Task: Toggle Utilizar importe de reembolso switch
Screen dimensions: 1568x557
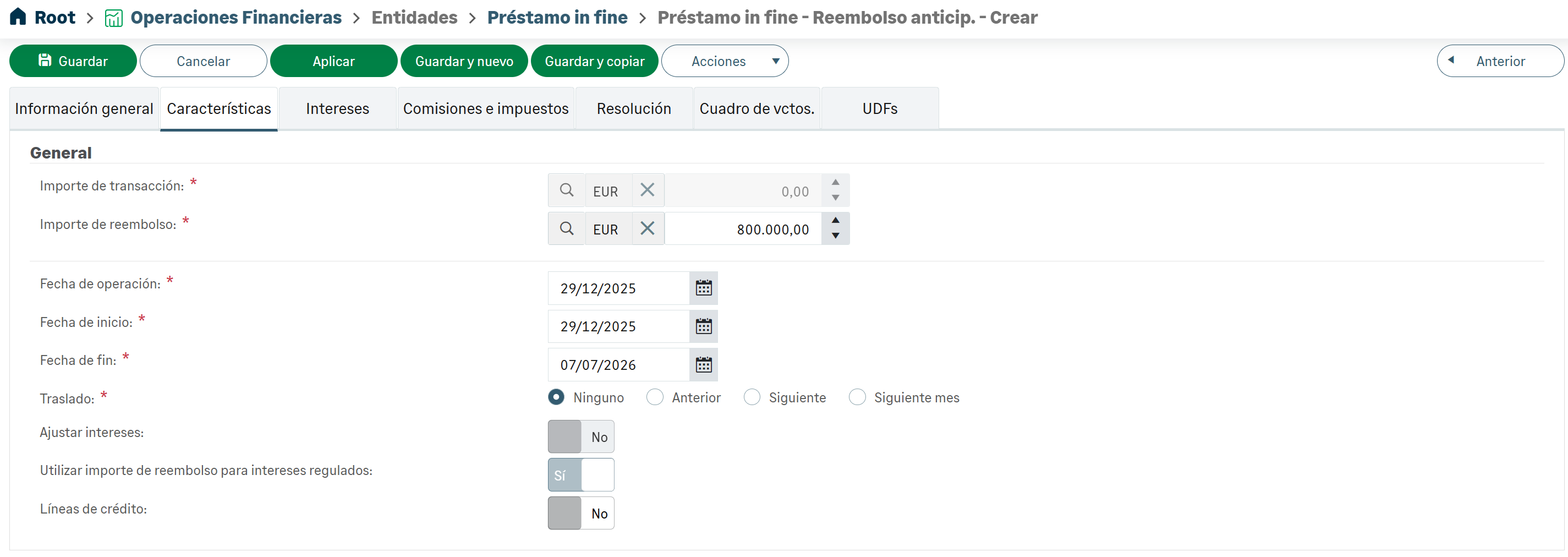Action: [580, 475]
